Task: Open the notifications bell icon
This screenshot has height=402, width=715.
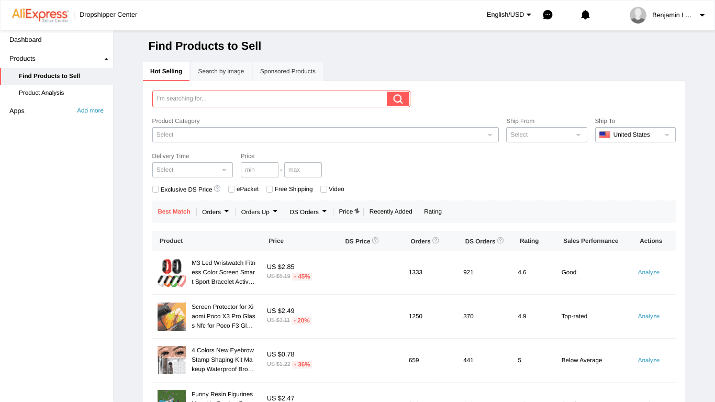Action: tap(585, 15)
